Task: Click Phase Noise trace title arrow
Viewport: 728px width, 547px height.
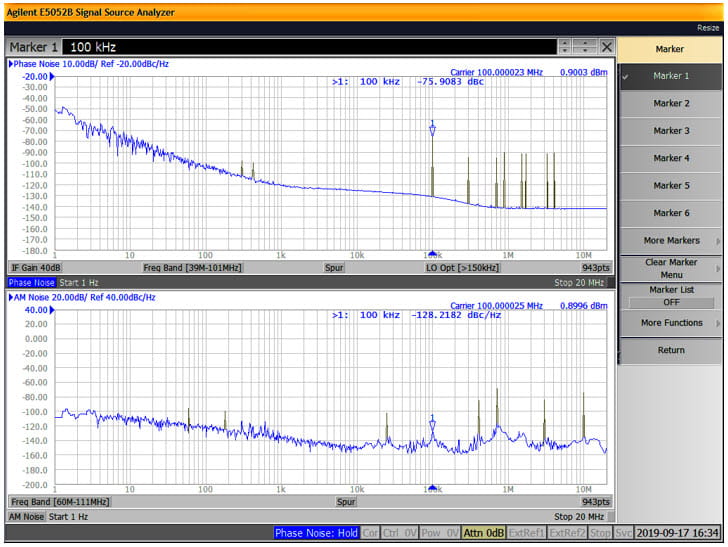Action: click(11, 64)
